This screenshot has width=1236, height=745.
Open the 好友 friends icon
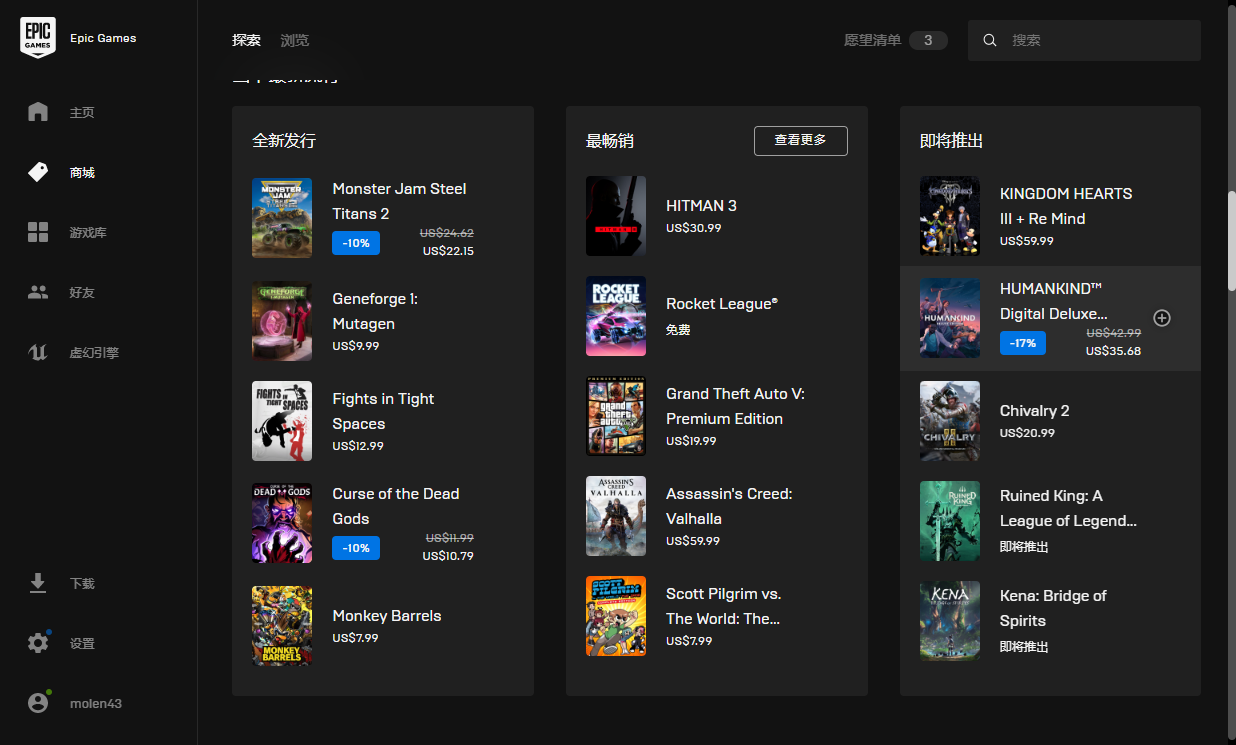pyautogui.click(x=38, y=292)
